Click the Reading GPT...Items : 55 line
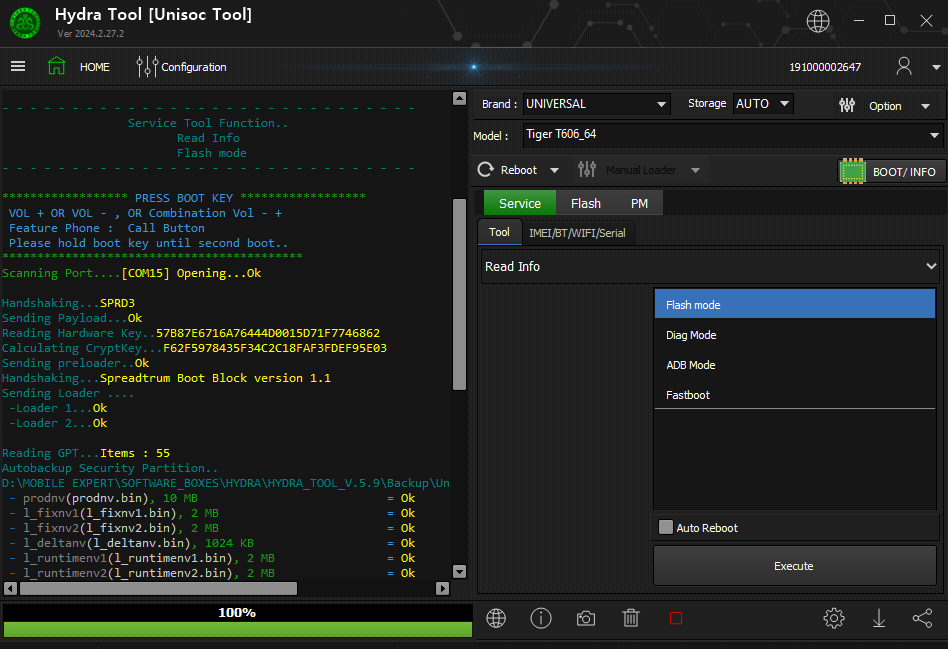Image resolution: width=948 pixels, height=649 pixels. click(86, 452)
